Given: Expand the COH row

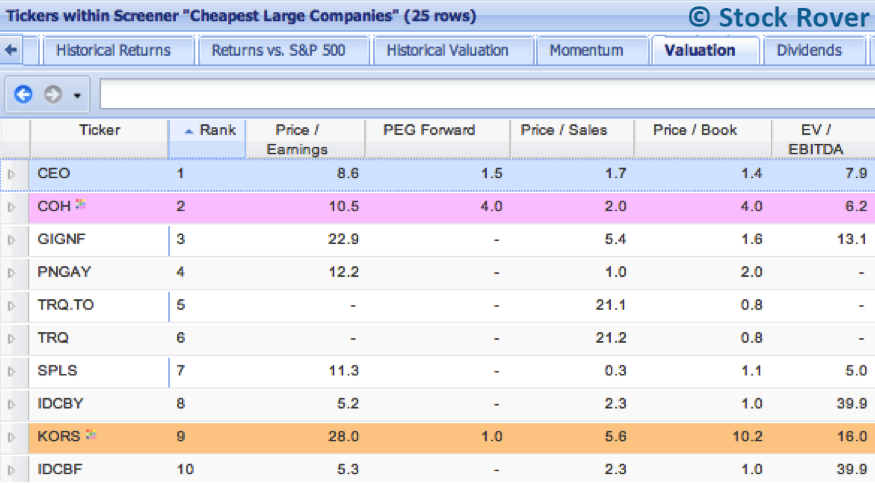Looking at the screenshot, I should click(11, 207).
